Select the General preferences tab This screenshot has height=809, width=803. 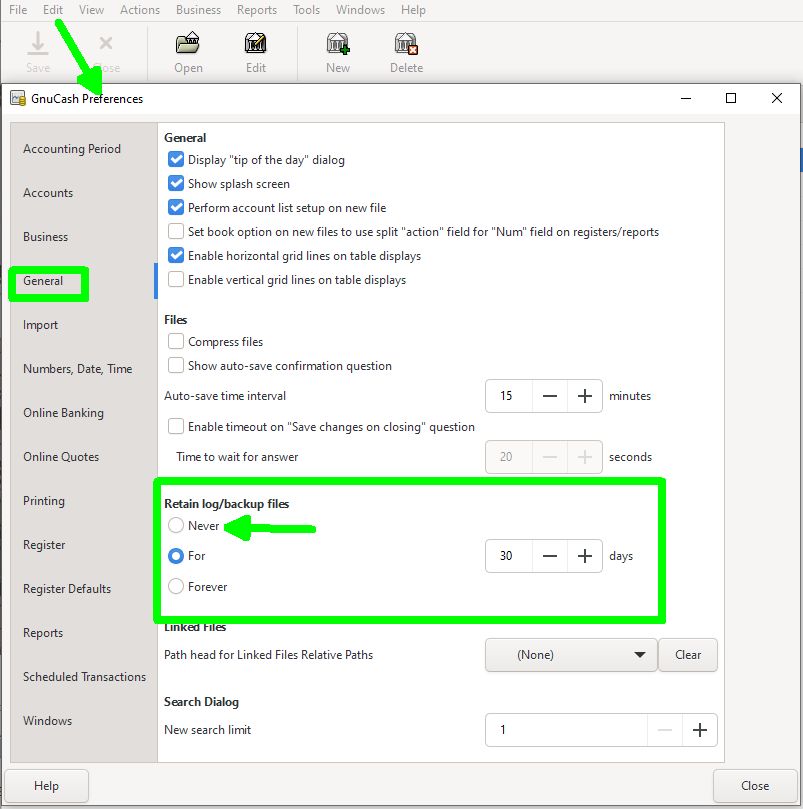[83, 281]
